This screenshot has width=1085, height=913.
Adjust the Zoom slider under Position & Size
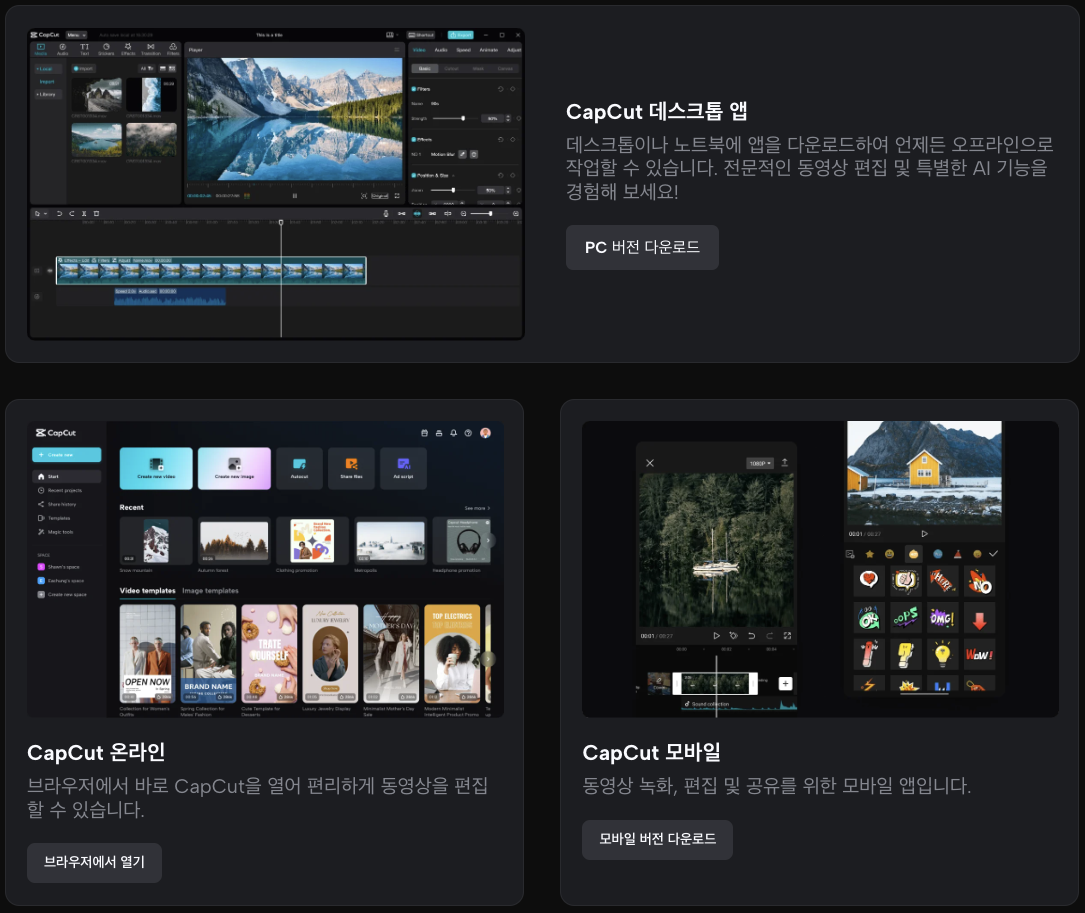[453, 190]
